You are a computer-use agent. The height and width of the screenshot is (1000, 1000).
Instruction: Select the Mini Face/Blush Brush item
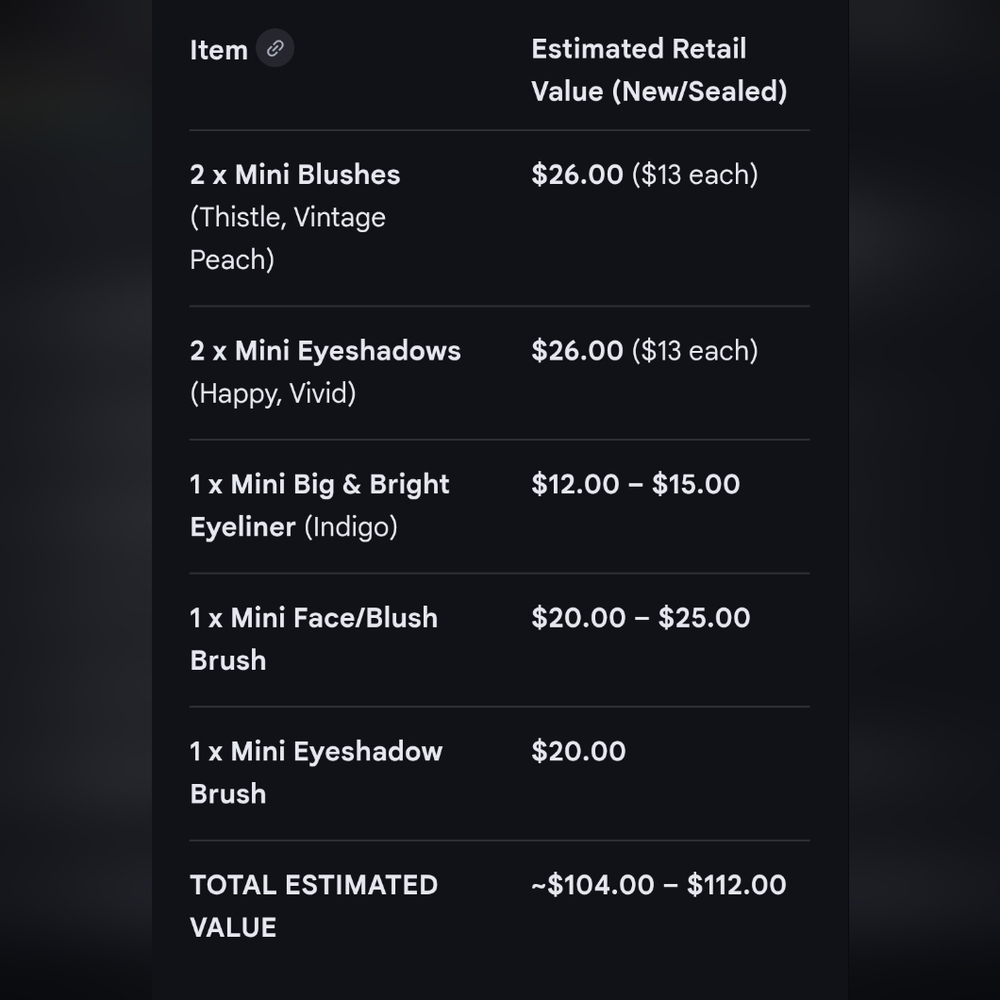point(314,639)
